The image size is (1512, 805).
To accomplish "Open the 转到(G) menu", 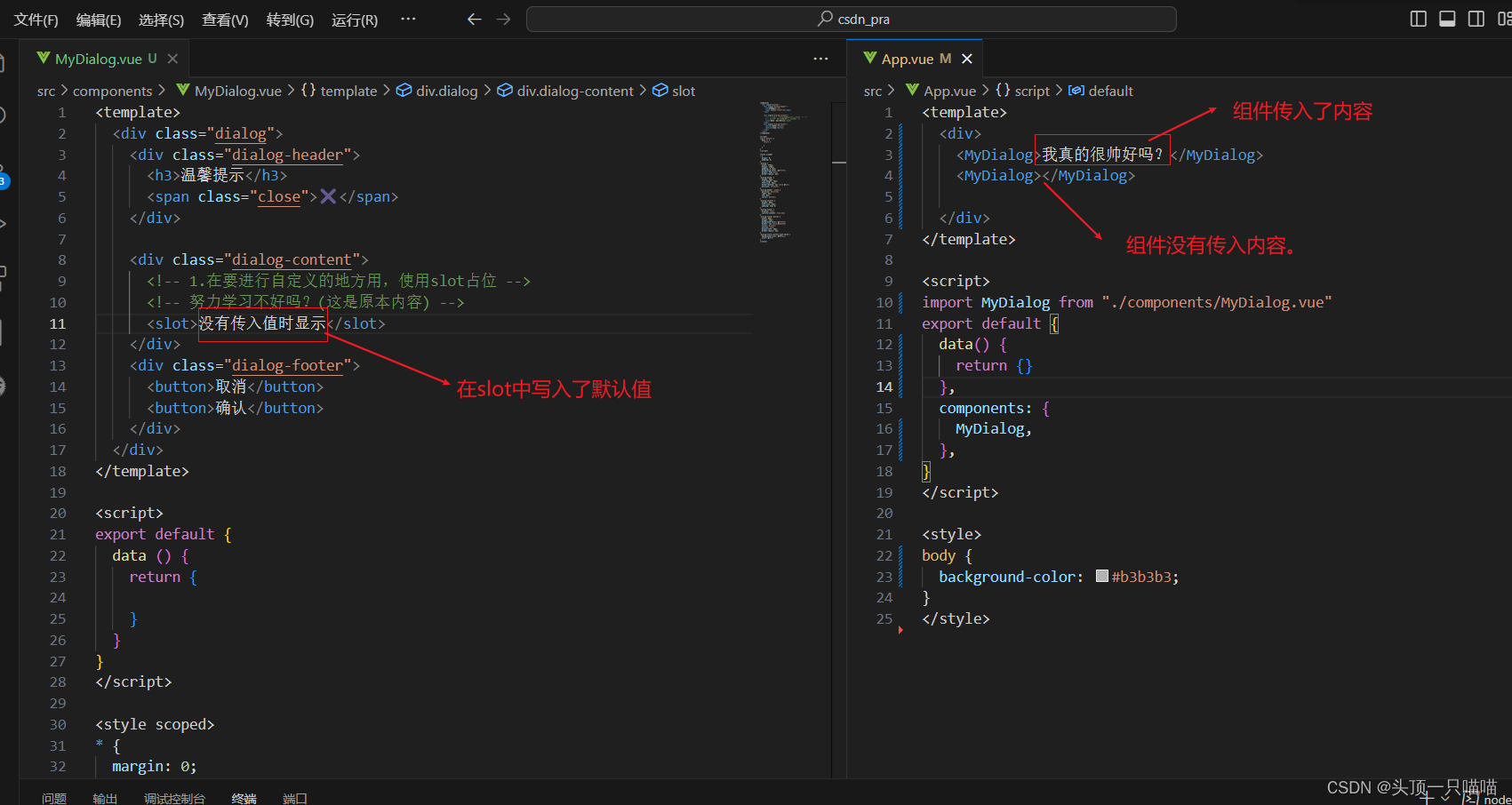I will pyautogui.click(x=290, y=20).
